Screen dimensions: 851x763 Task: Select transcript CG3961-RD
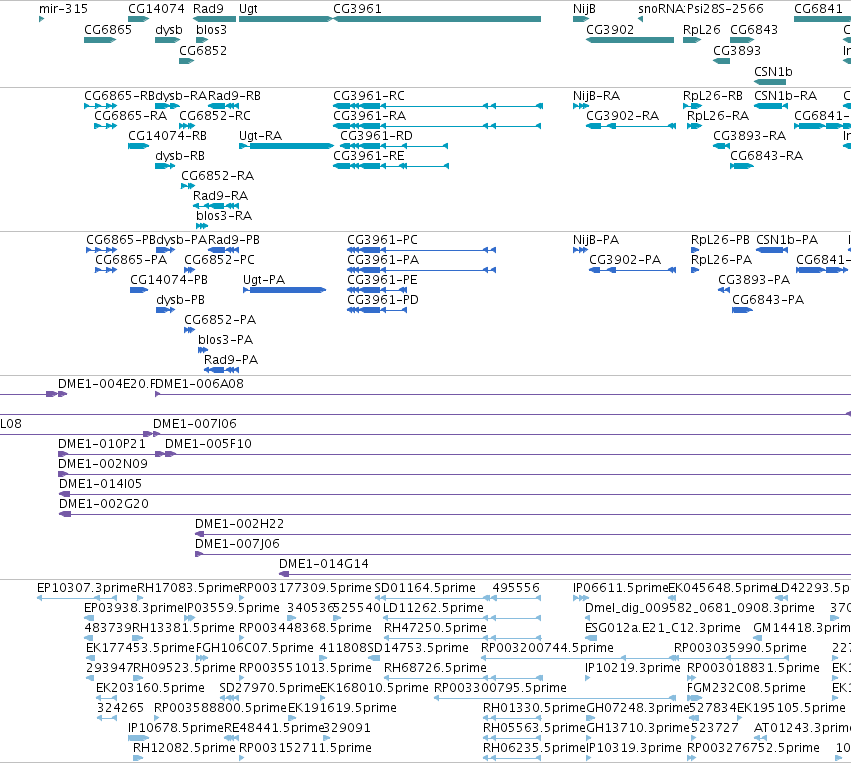[x=394, y=146]
